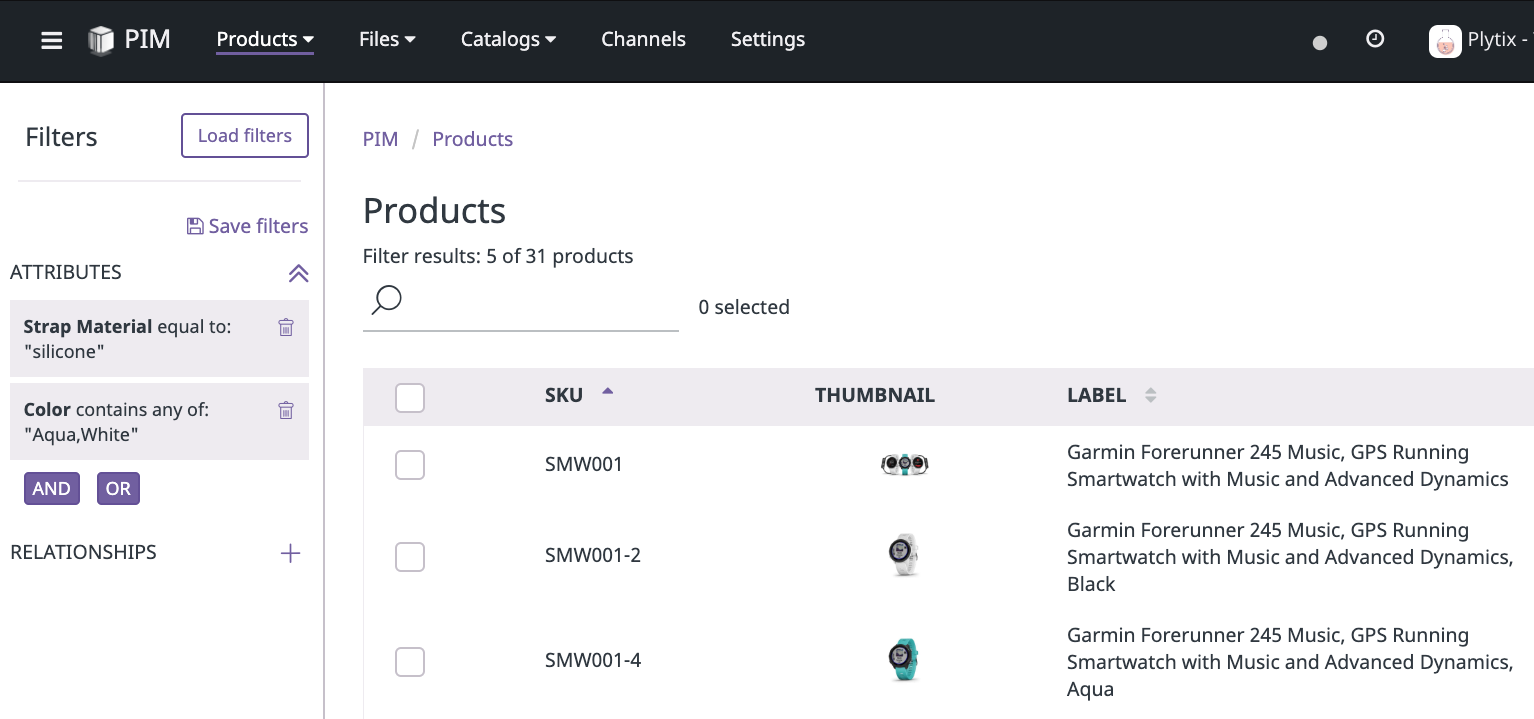1534x719 pixels.
Task: Open the SMW001-4 aqua watch thumbnail
Action: (904, 660)
